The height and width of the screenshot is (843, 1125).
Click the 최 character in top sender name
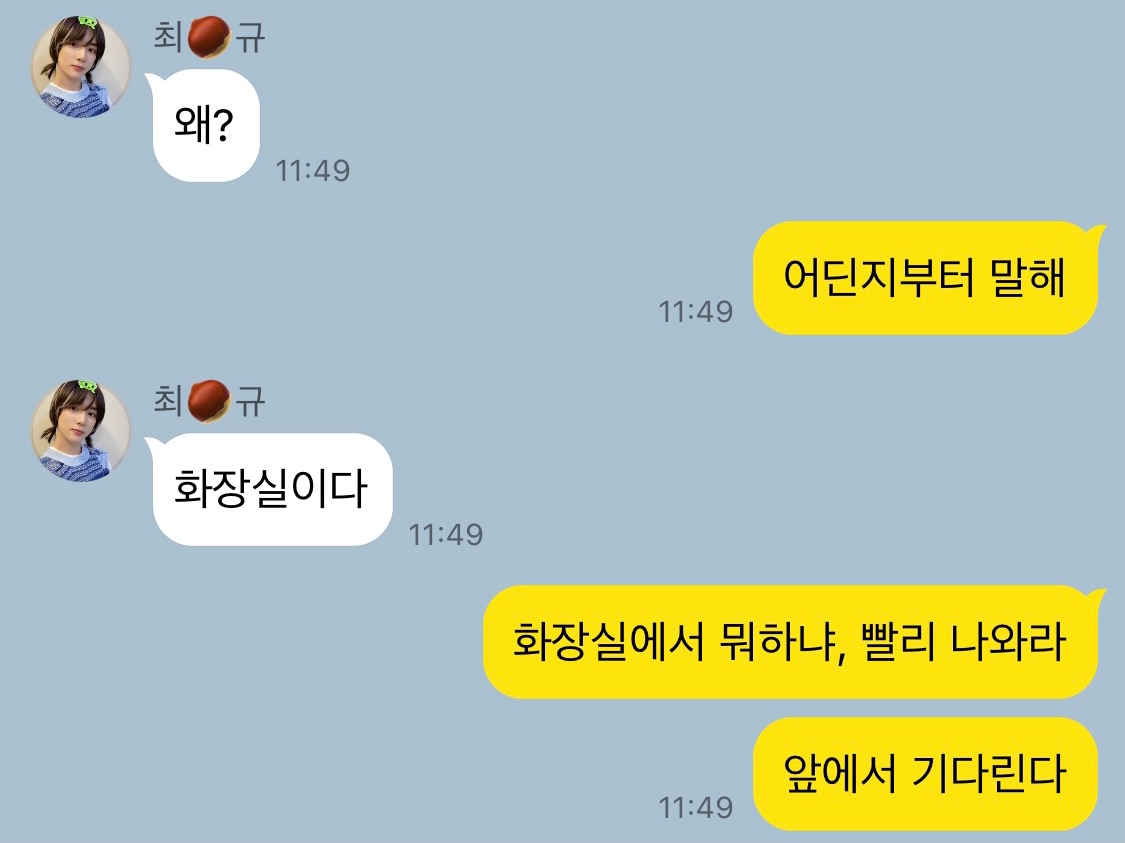tap(168, 37)
